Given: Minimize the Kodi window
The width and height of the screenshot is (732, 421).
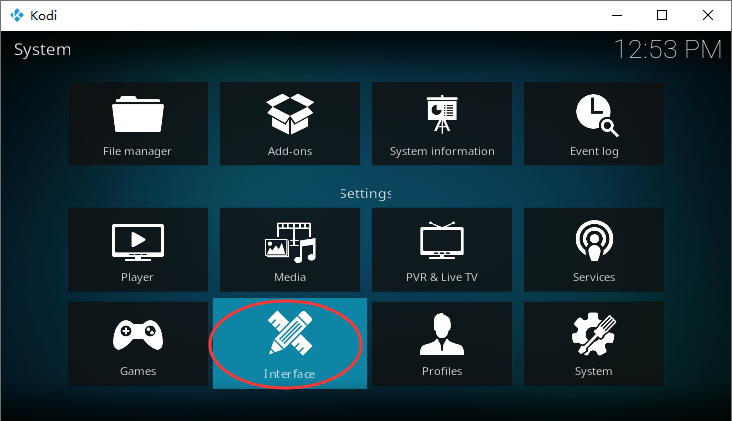Looking at the screenshot, I should pos(617,15).
